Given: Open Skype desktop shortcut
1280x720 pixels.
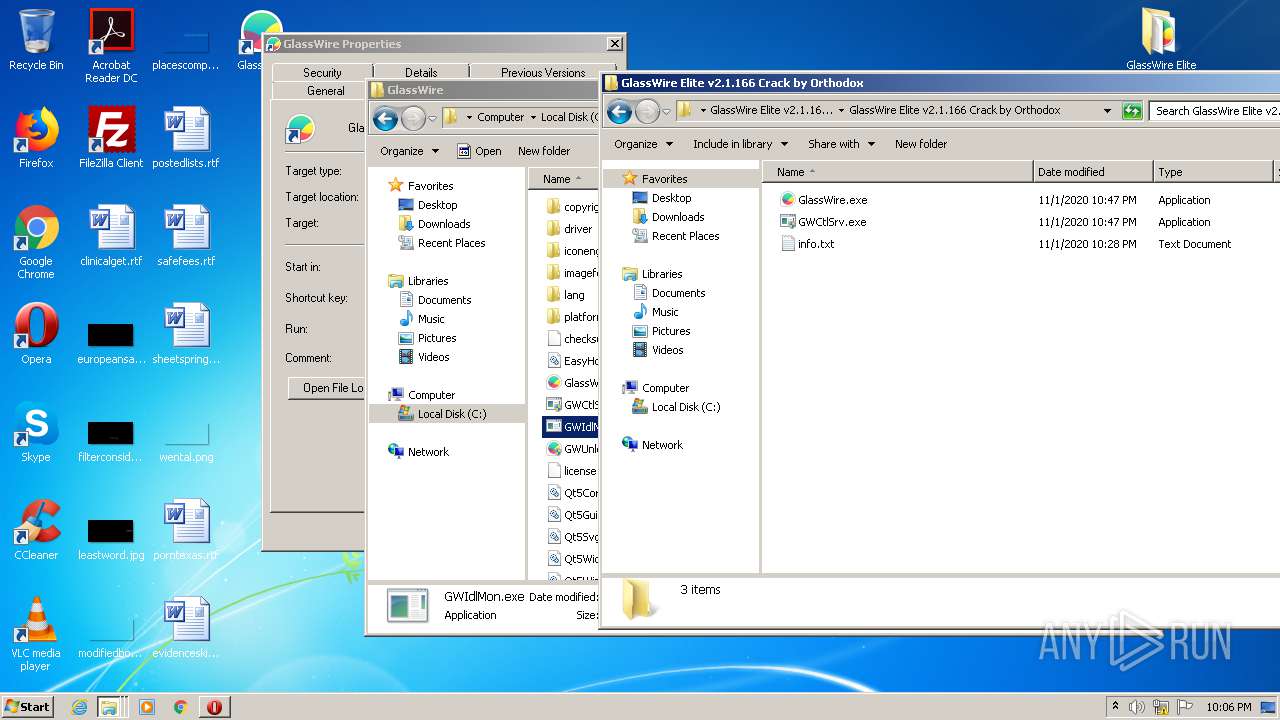Looking at the screenshot, I should pos(36,432).
